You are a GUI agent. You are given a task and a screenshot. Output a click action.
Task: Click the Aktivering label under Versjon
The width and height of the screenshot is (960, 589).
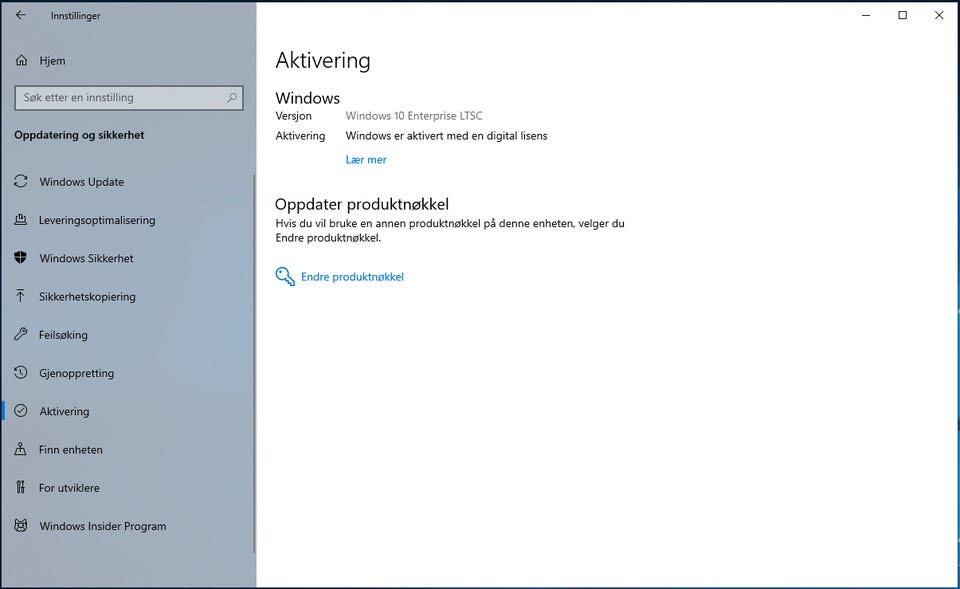coord(300,136)
